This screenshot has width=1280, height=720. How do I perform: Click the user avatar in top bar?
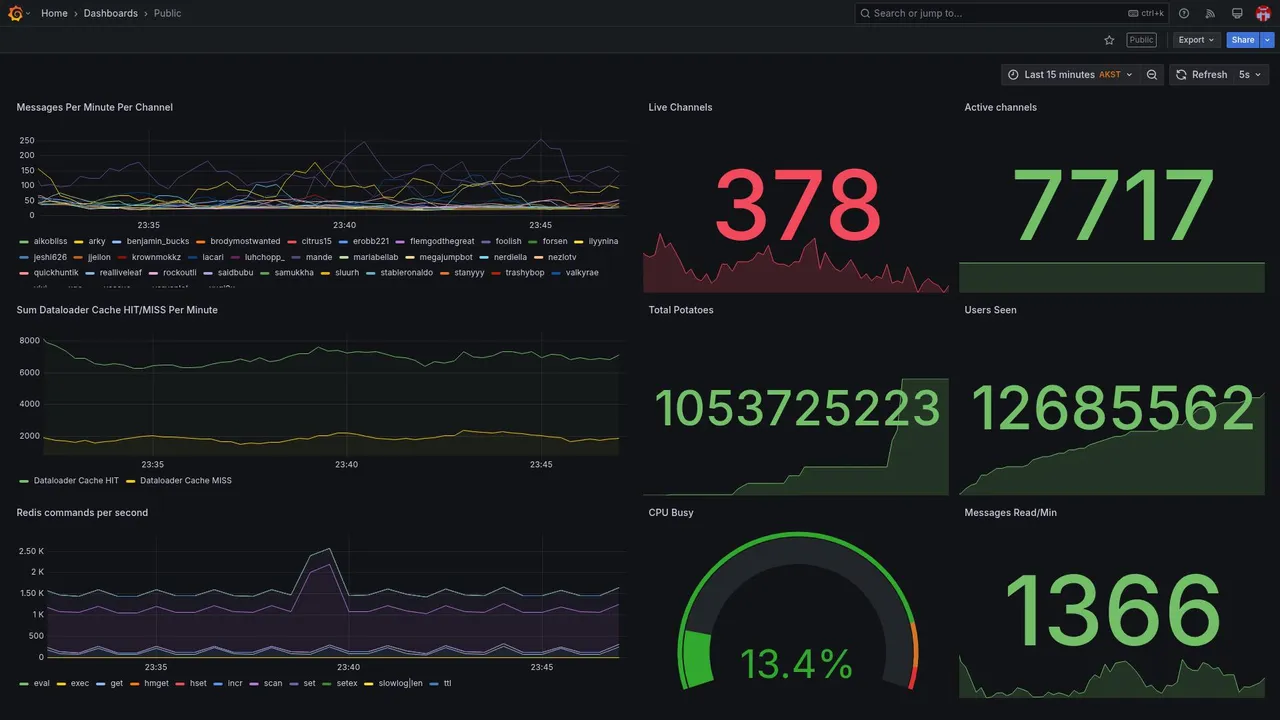tap(1263, 13)
